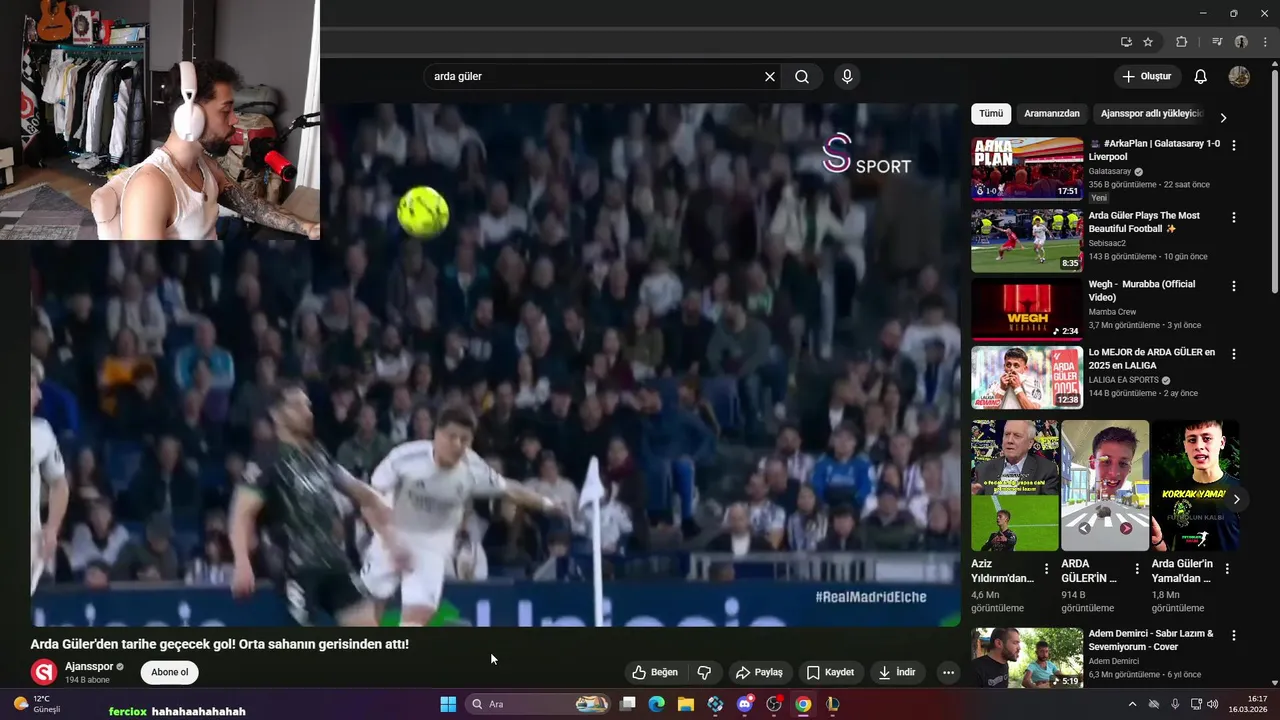This screenshot has height=720, width=1280.
Task: Open options for Arda Güler'in Yamal'dan short
Action: click(x=1227, y=569)
